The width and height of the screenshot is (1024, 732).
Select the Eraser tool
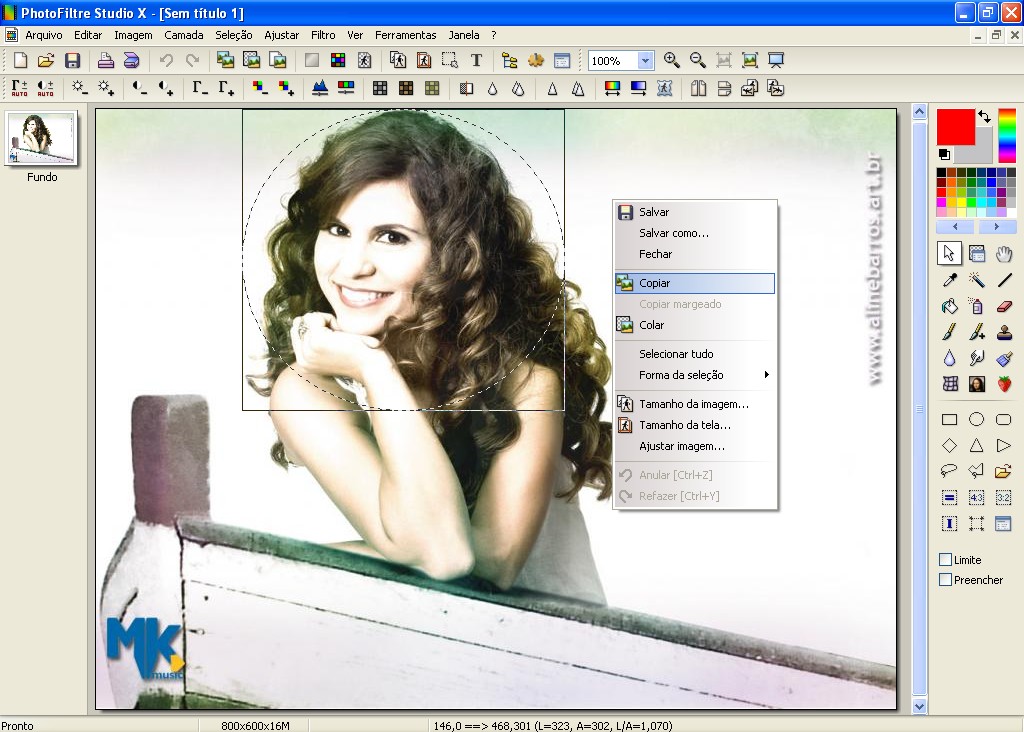coord(1003,306)
